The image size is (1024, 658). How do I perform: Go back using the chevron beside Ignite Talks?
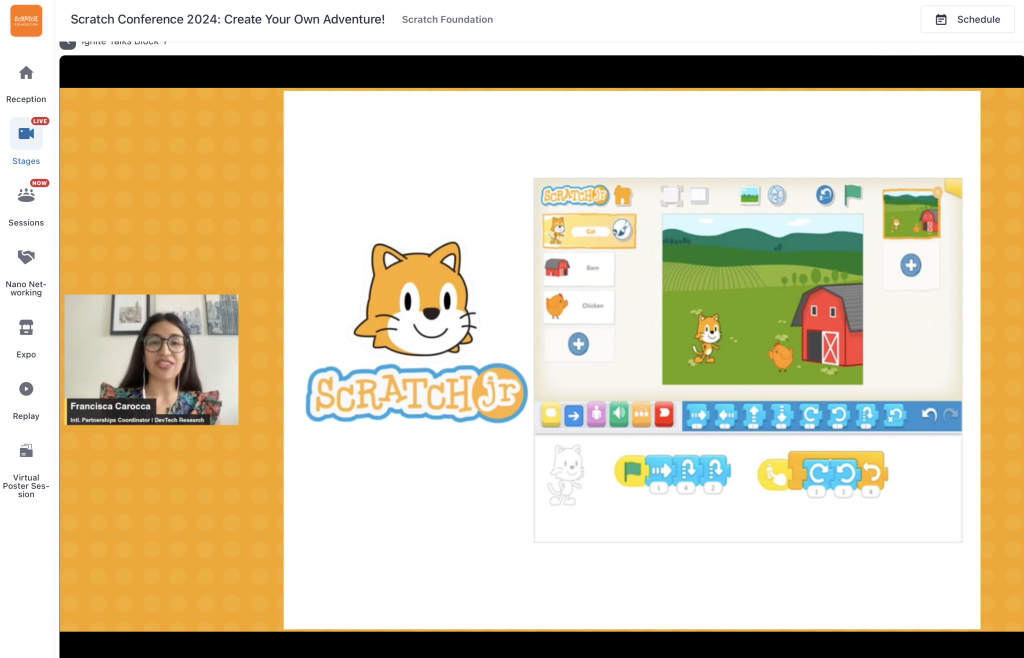point(68,42)
